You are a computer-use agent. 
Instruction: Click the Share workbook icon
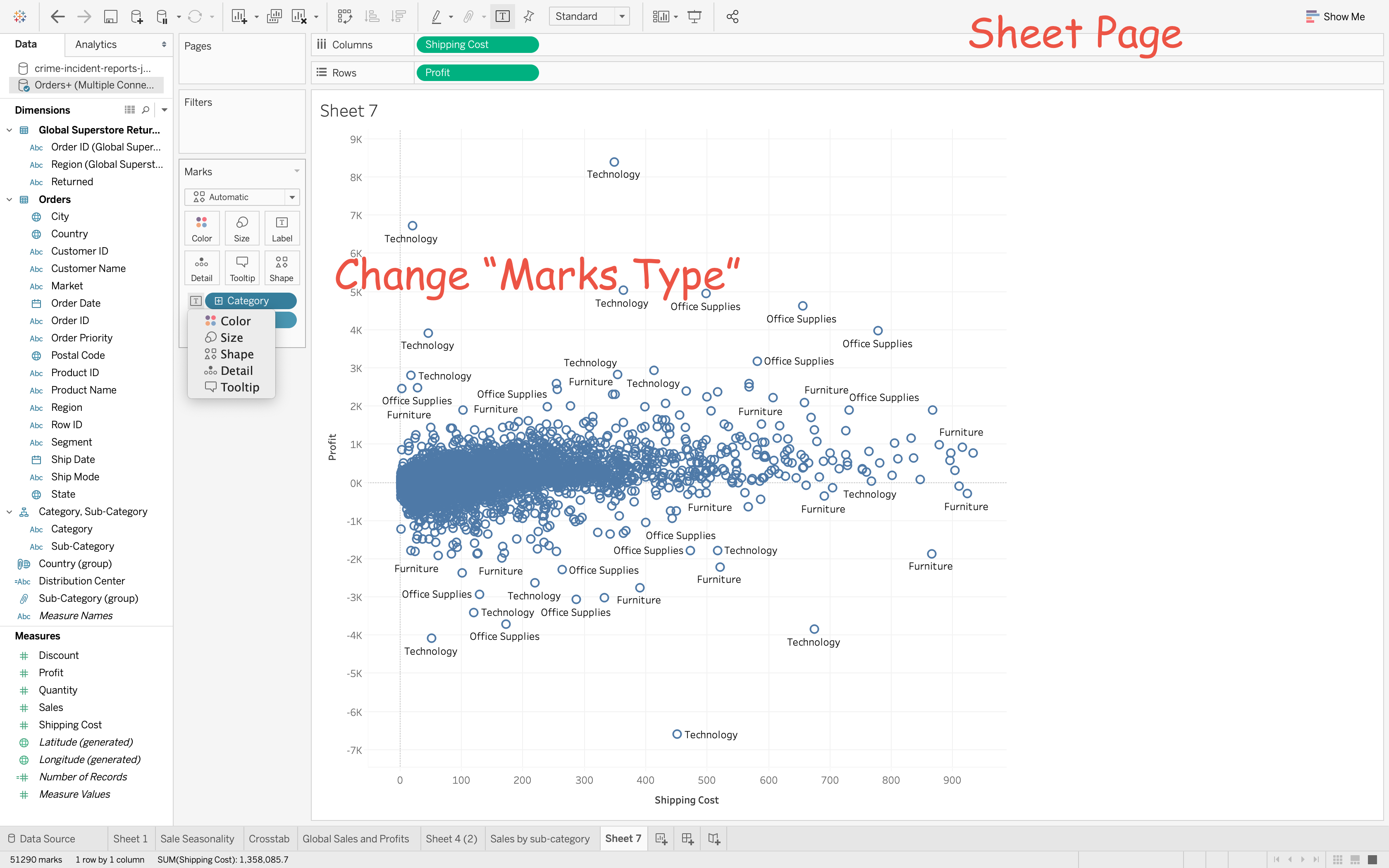pyautogui.click(x=733, y=17)
